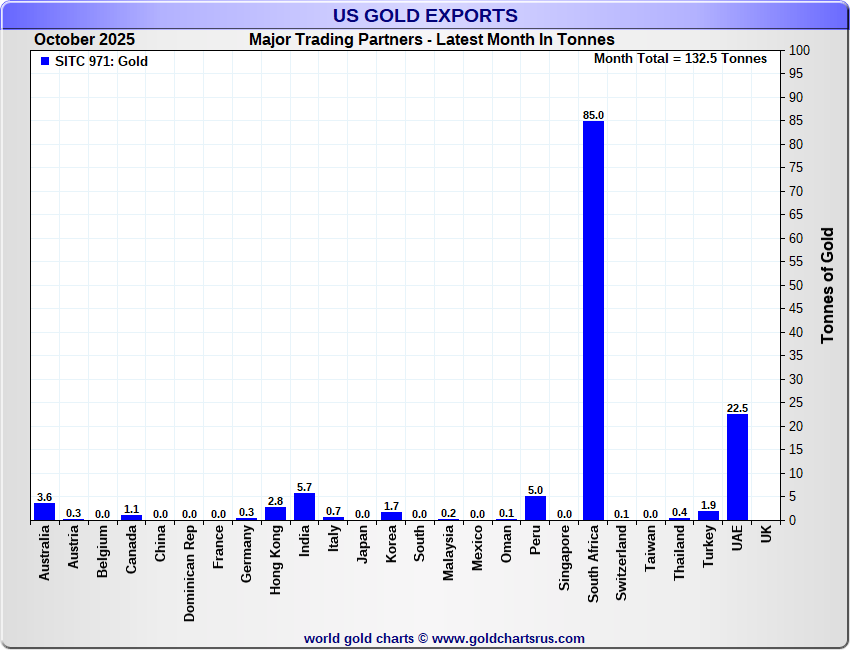Click the 22.5 value label above UAE

(737, 408)
